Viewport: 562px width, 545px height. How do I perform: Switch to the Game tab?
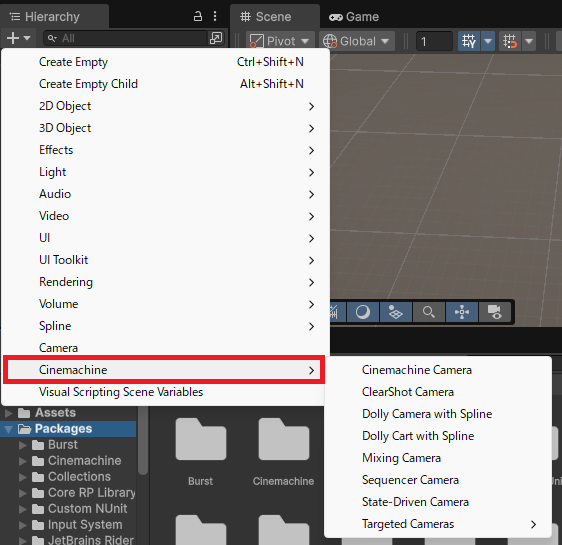[354, 17]
